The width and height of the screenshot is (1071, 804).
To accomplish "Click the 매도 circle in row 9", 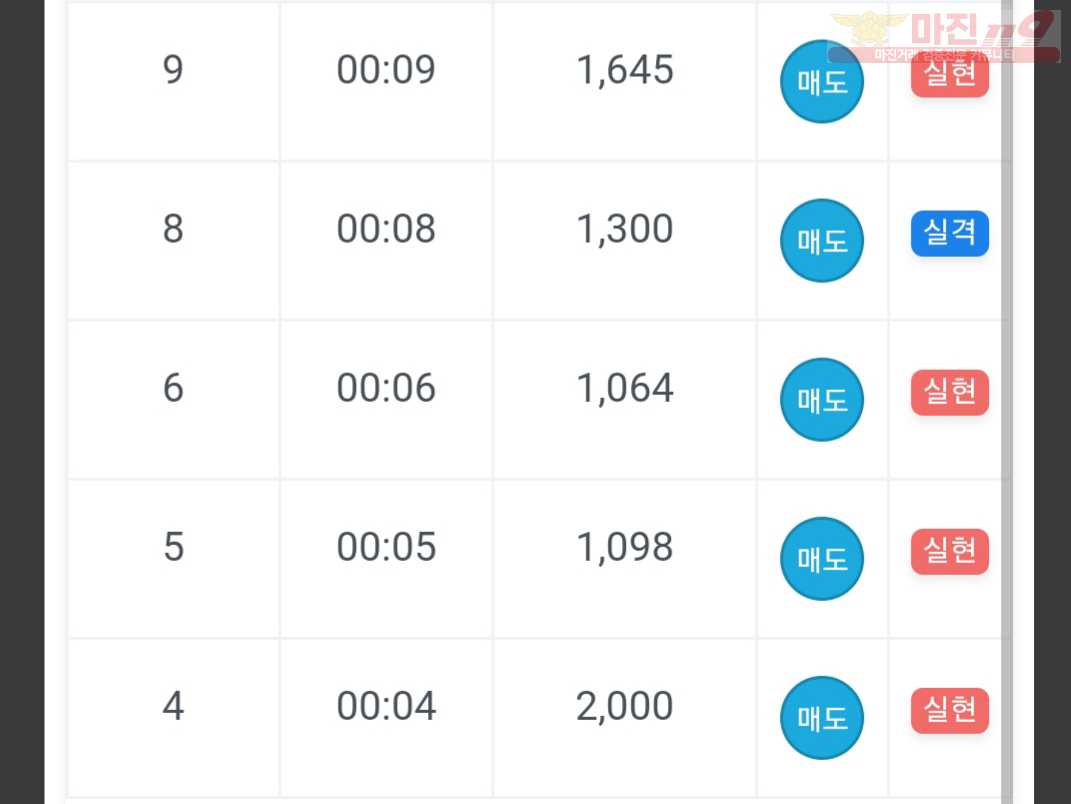I will (x=822, y=82).
